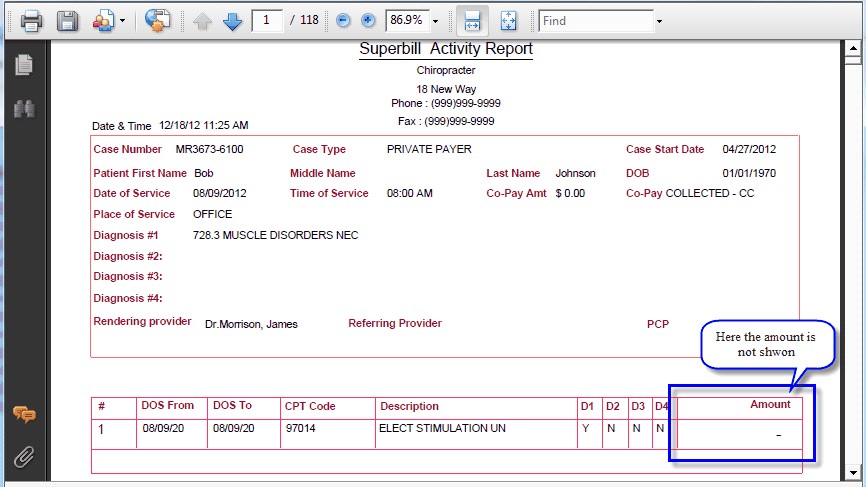Click the page number field
The width and height of the screenshot is (866, 487).
pos(267,20)
